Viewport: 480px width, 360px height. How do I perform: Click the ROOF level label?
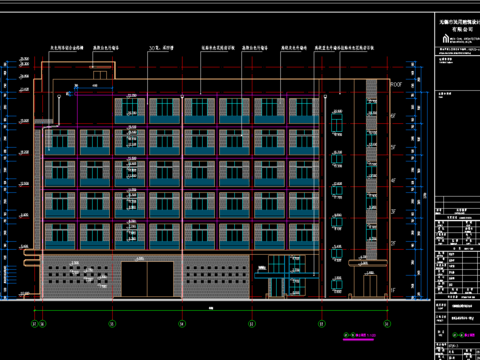(x=396, y=85)
